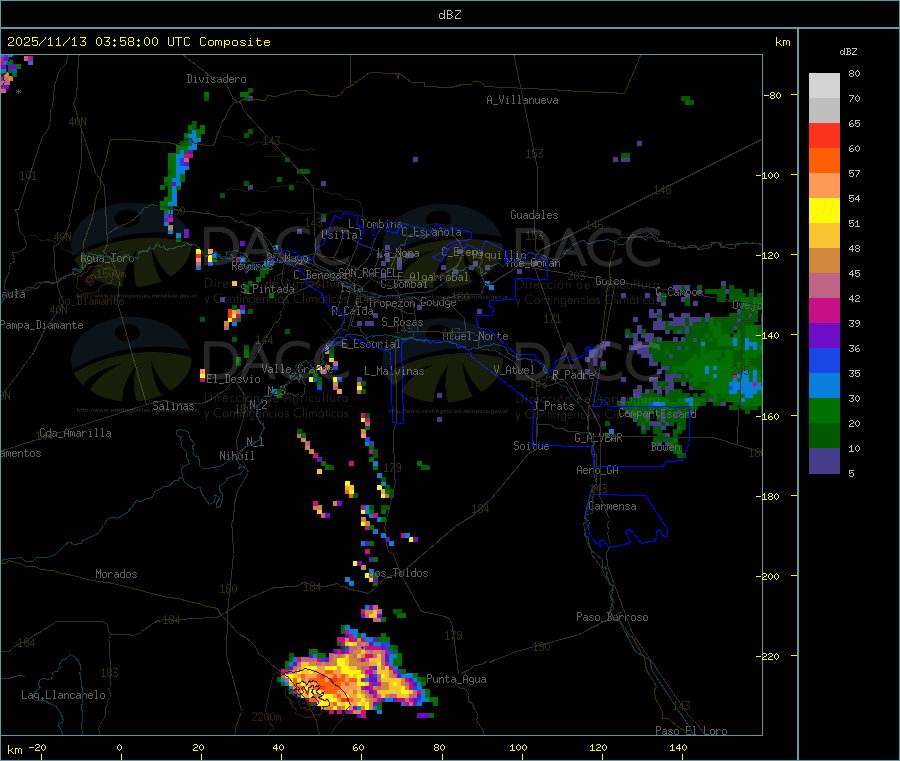Pick the blue 35-36 dBZ legend swatch
The height and width of the screenshot is (761, 900).
coord(824,360)
